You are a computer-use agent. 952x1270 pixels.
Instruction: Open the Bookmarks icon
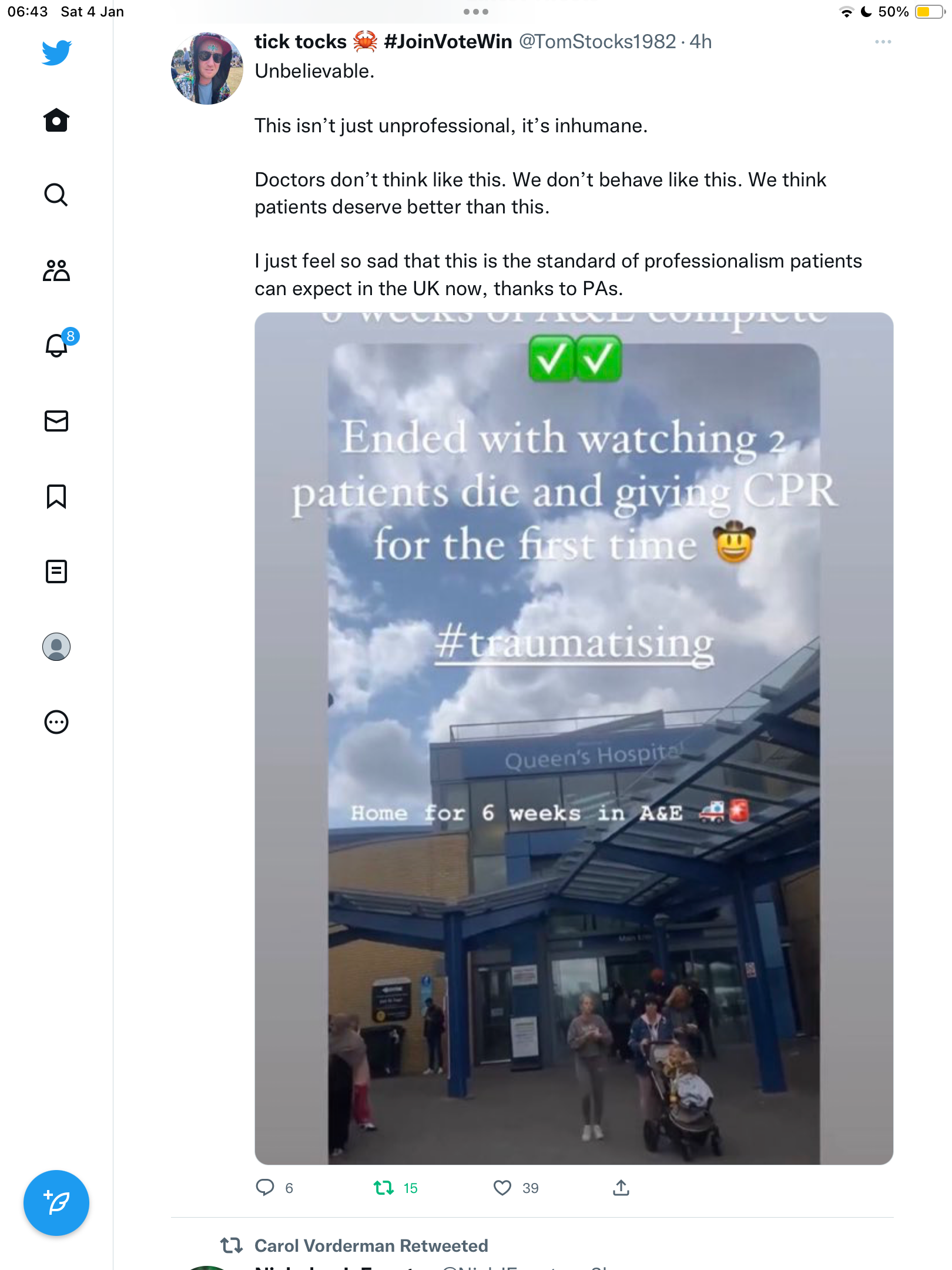(56, 496)
